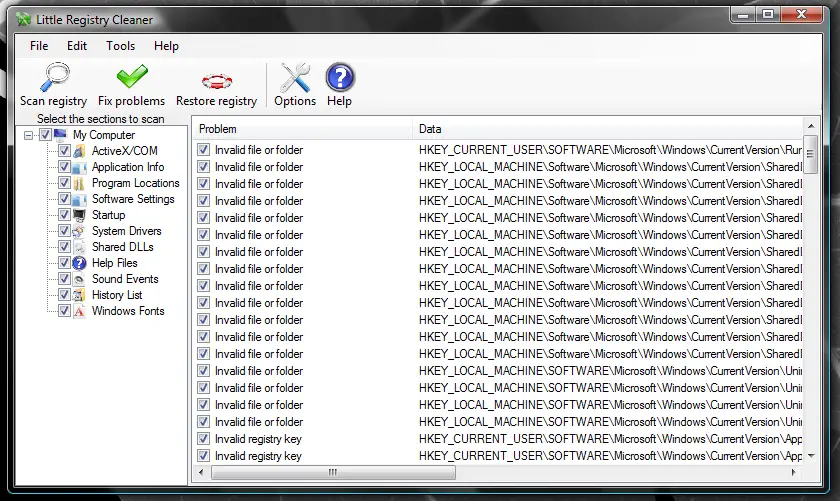840x501 pixels.
Task: Click the Application Info section icon
Action: click(x=79, y=167)
